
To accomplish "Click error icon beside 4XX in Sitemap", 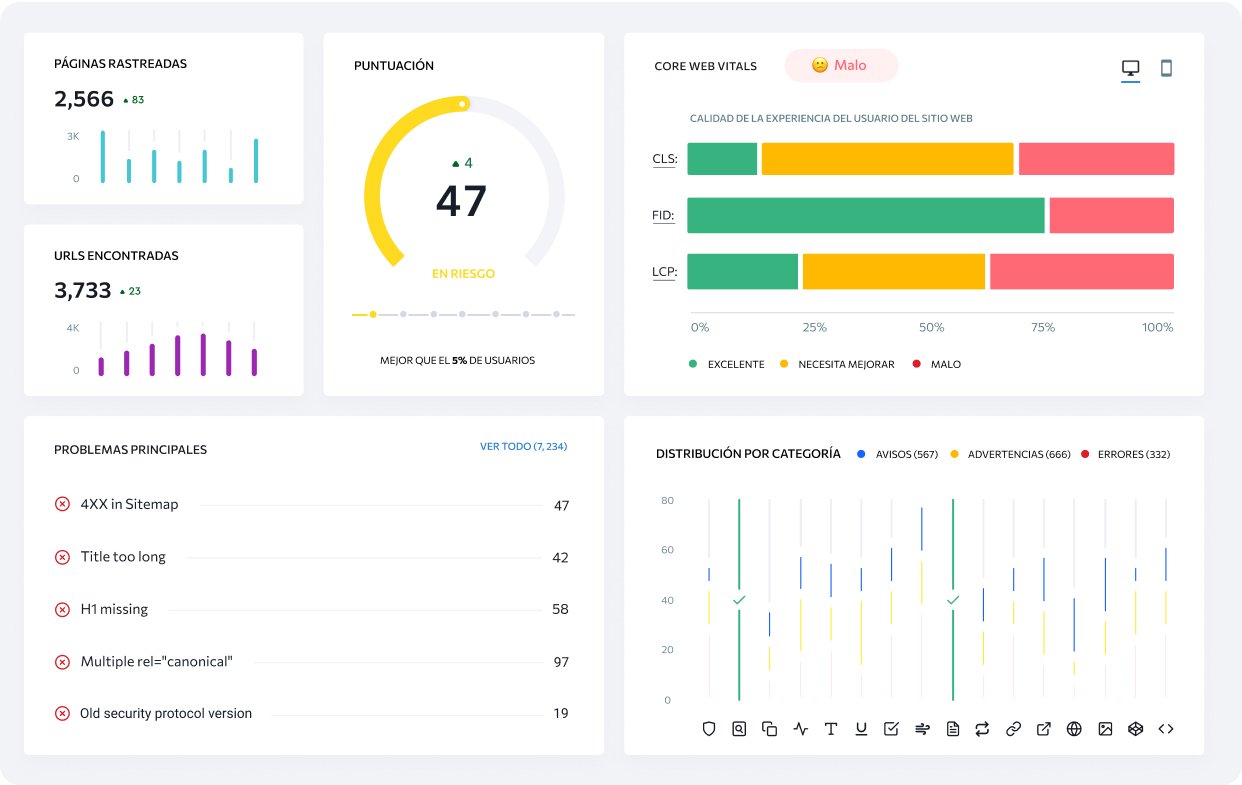I will (x=62, y=504).
